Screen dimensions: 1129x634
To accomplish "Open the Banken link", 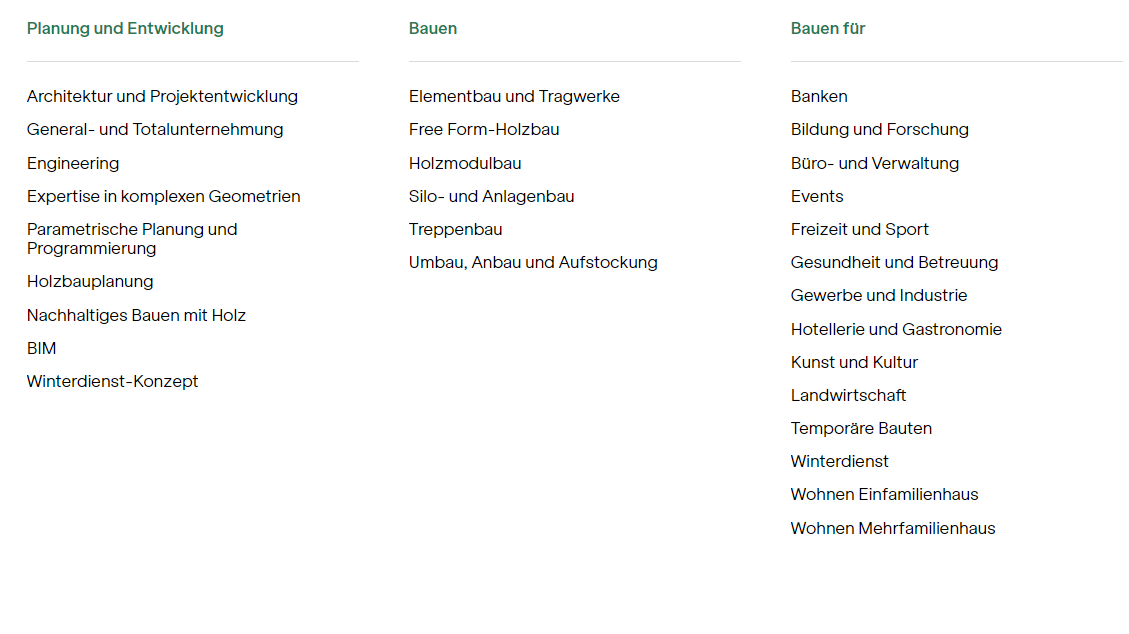I will pos(819,97).
